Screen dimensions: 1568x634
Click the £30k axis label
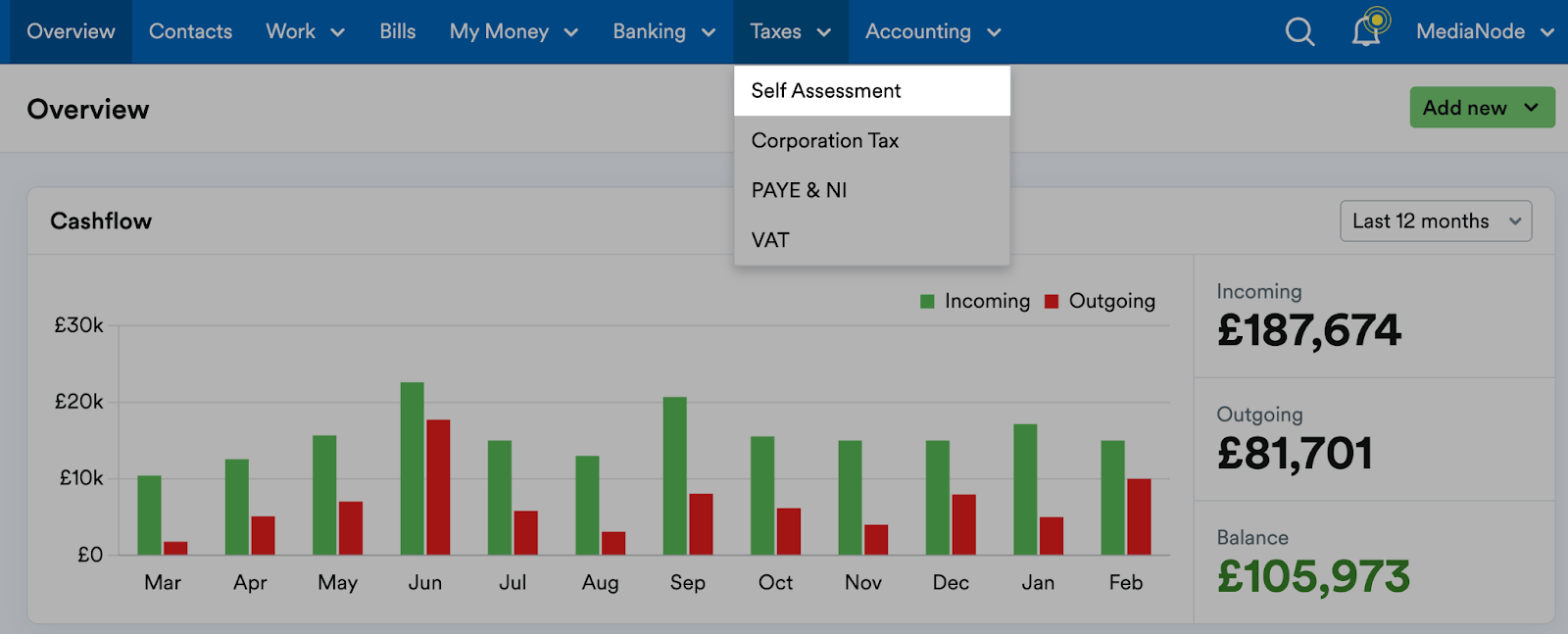point(78,325)
